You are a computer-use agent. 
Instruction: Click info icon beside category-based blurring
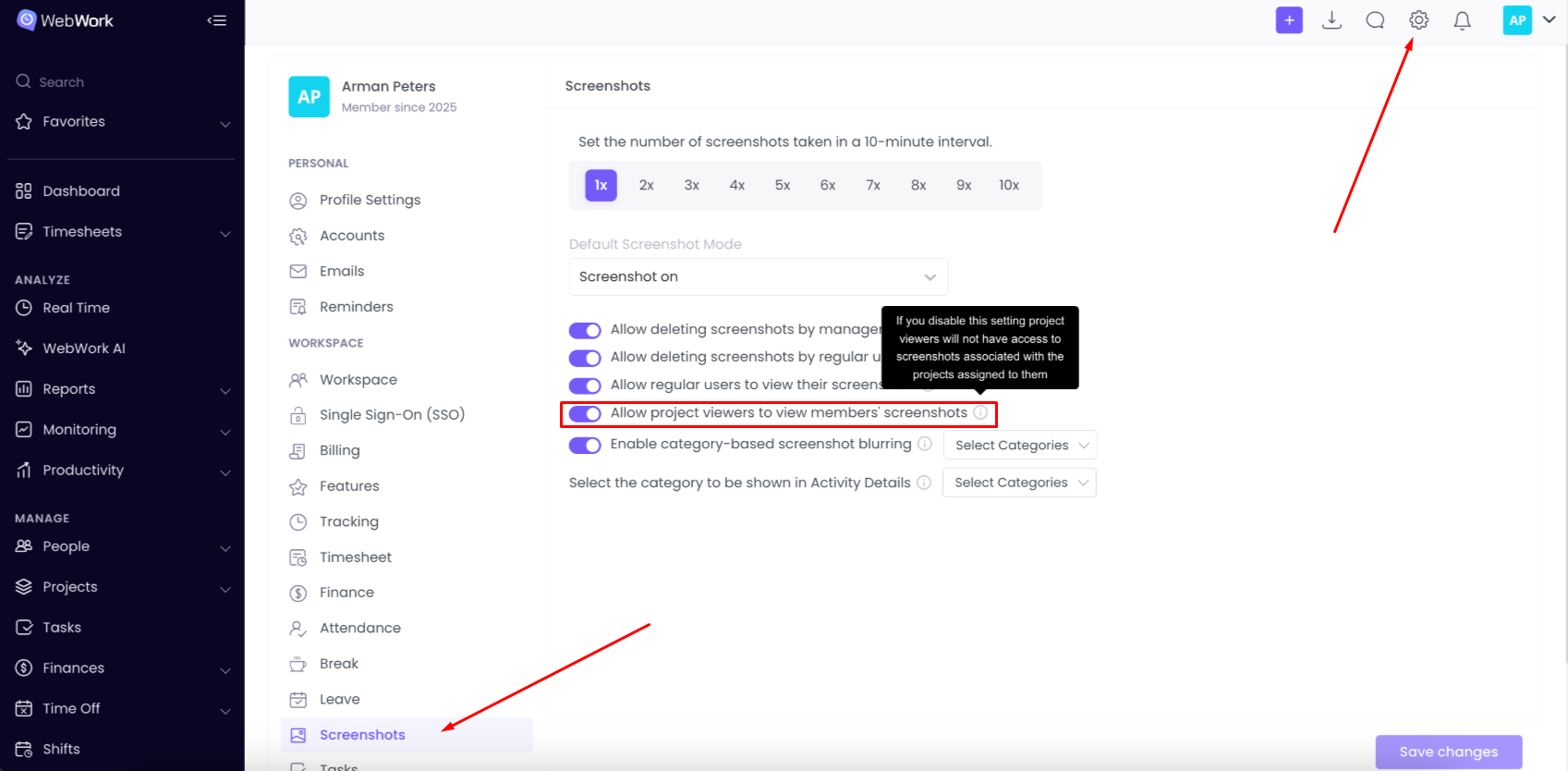924,444
